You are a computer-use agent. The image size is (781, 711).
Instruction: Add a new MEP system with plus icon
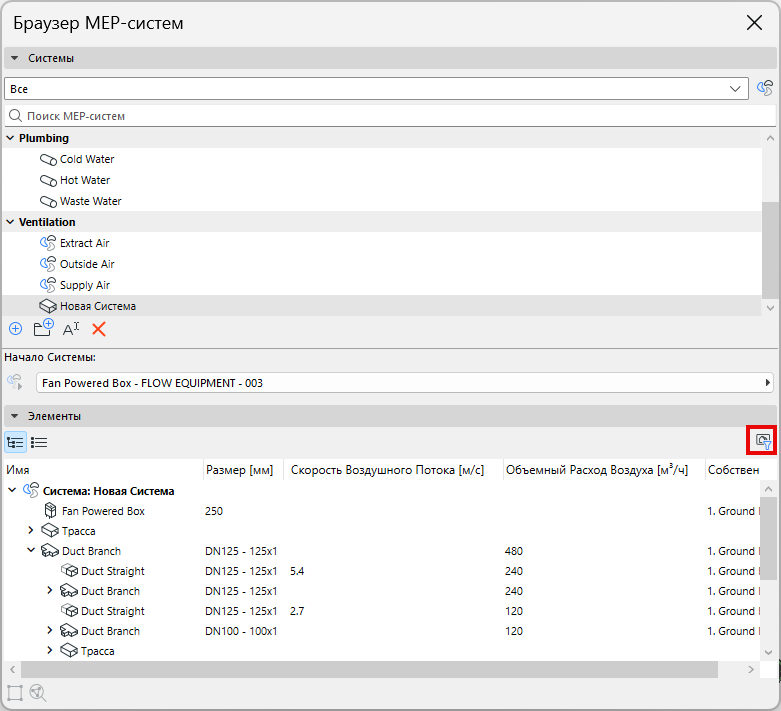(x=15, y=329)
